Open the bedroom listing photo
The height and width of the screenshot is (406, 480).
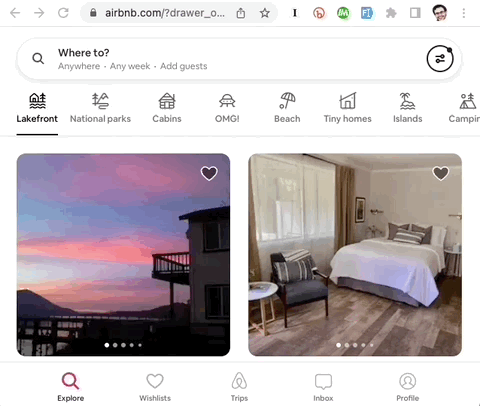[355, 255]
